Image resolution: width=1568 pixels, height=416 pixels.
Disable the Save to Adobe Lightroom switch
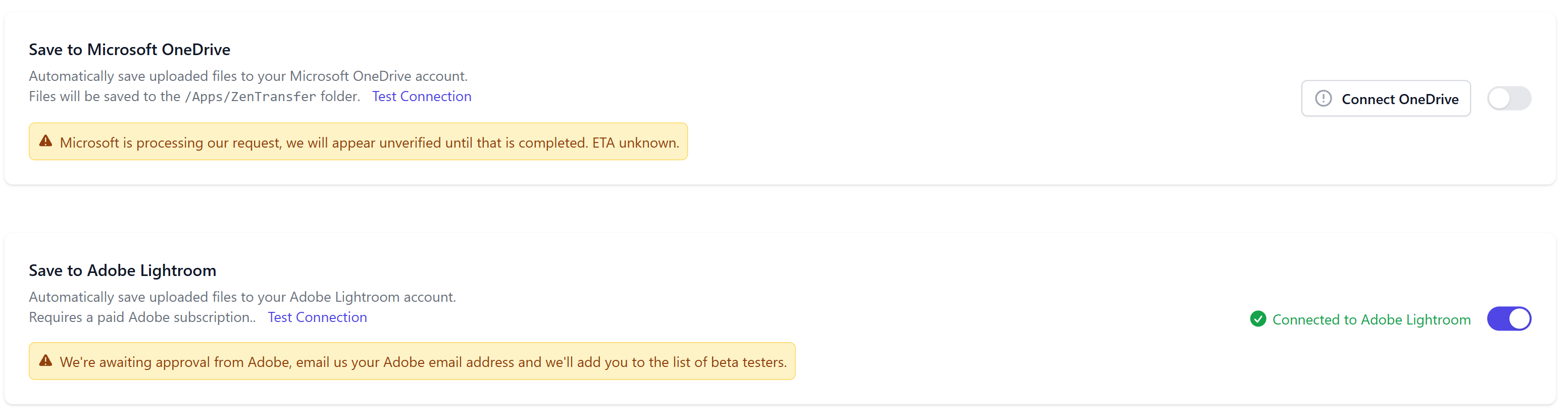coord(1508,319)
